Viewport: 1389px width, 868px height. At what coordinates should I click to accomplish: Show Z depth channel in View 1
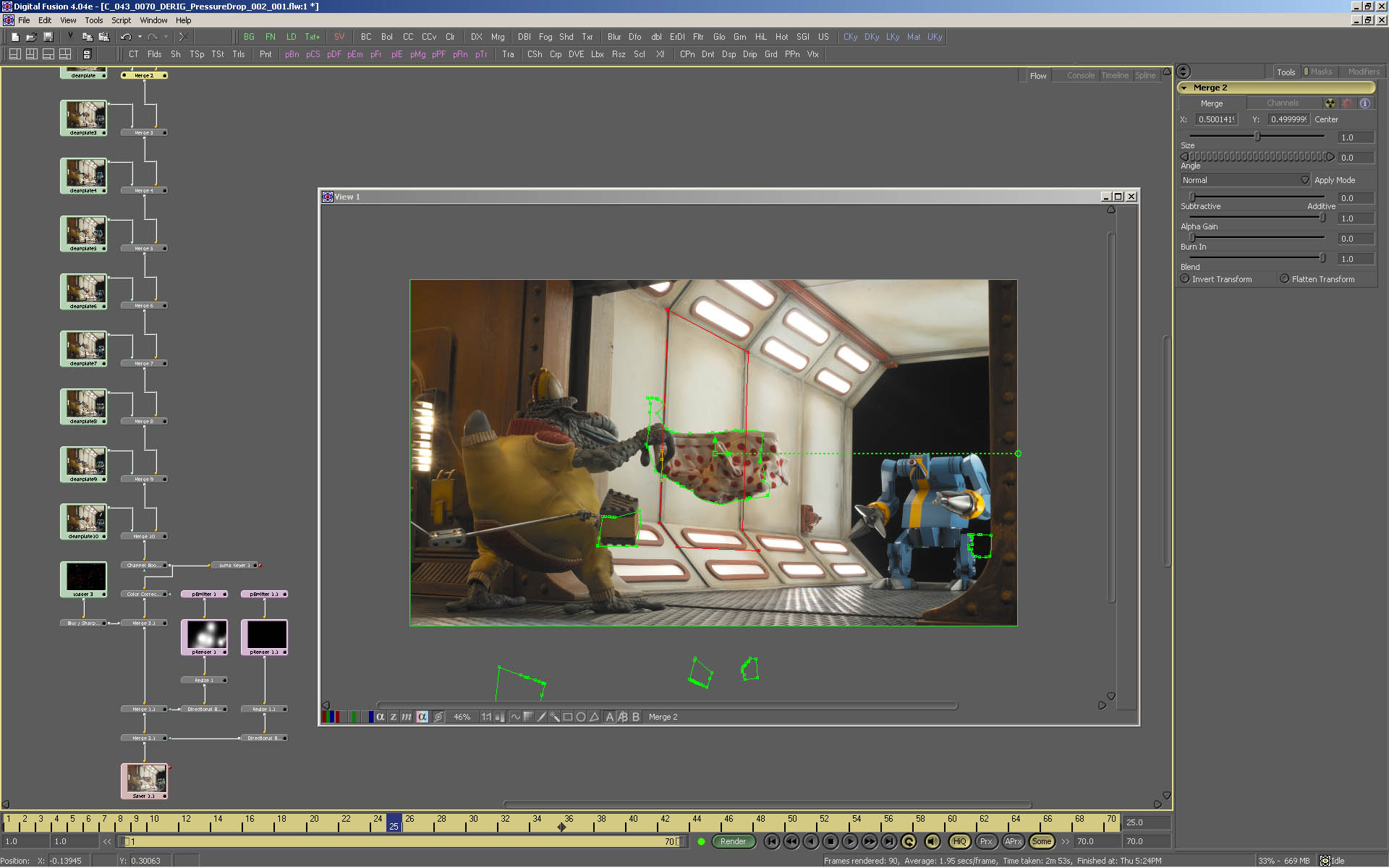pyautogui.click(x=393, y=717)
